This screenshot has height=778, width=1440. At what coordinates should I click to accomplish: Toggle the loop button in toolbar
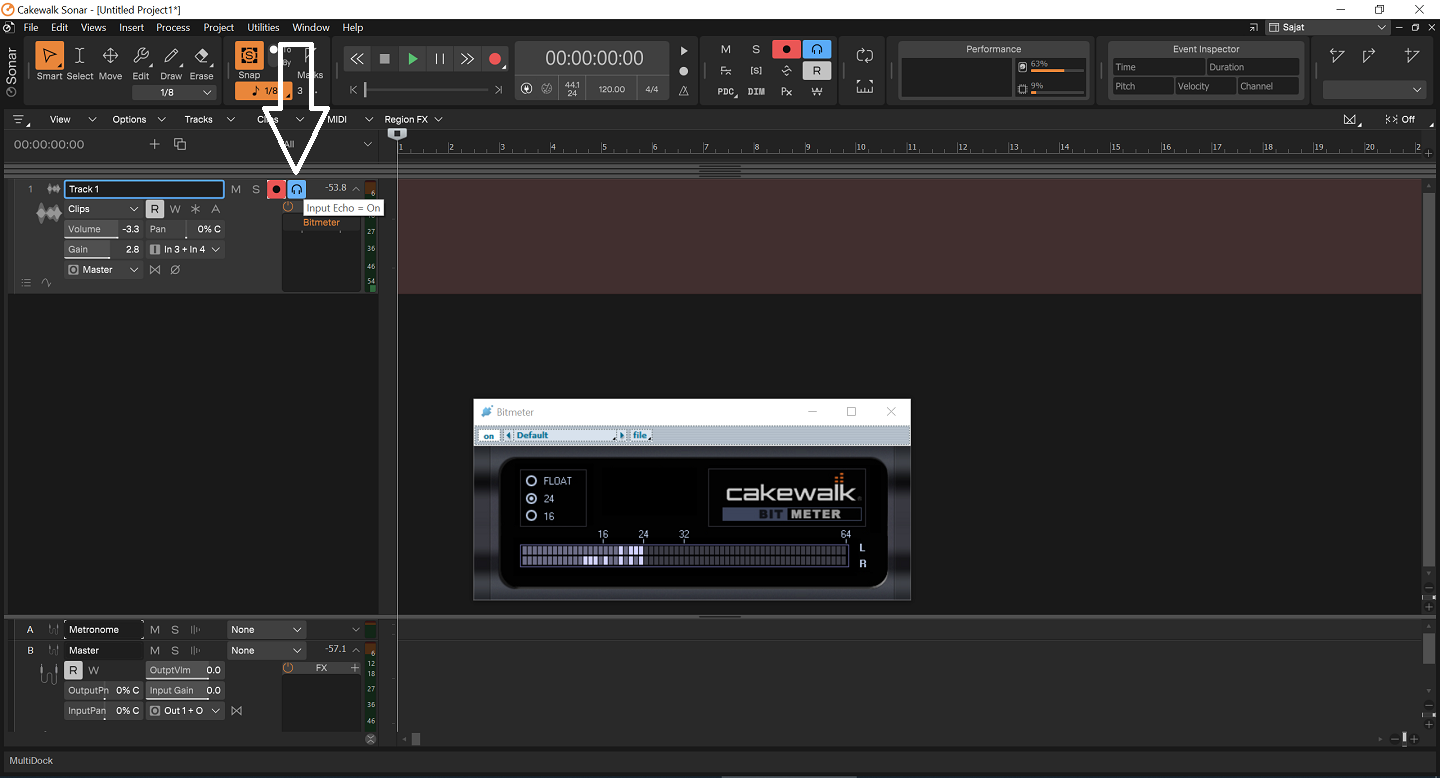[864, 56]
